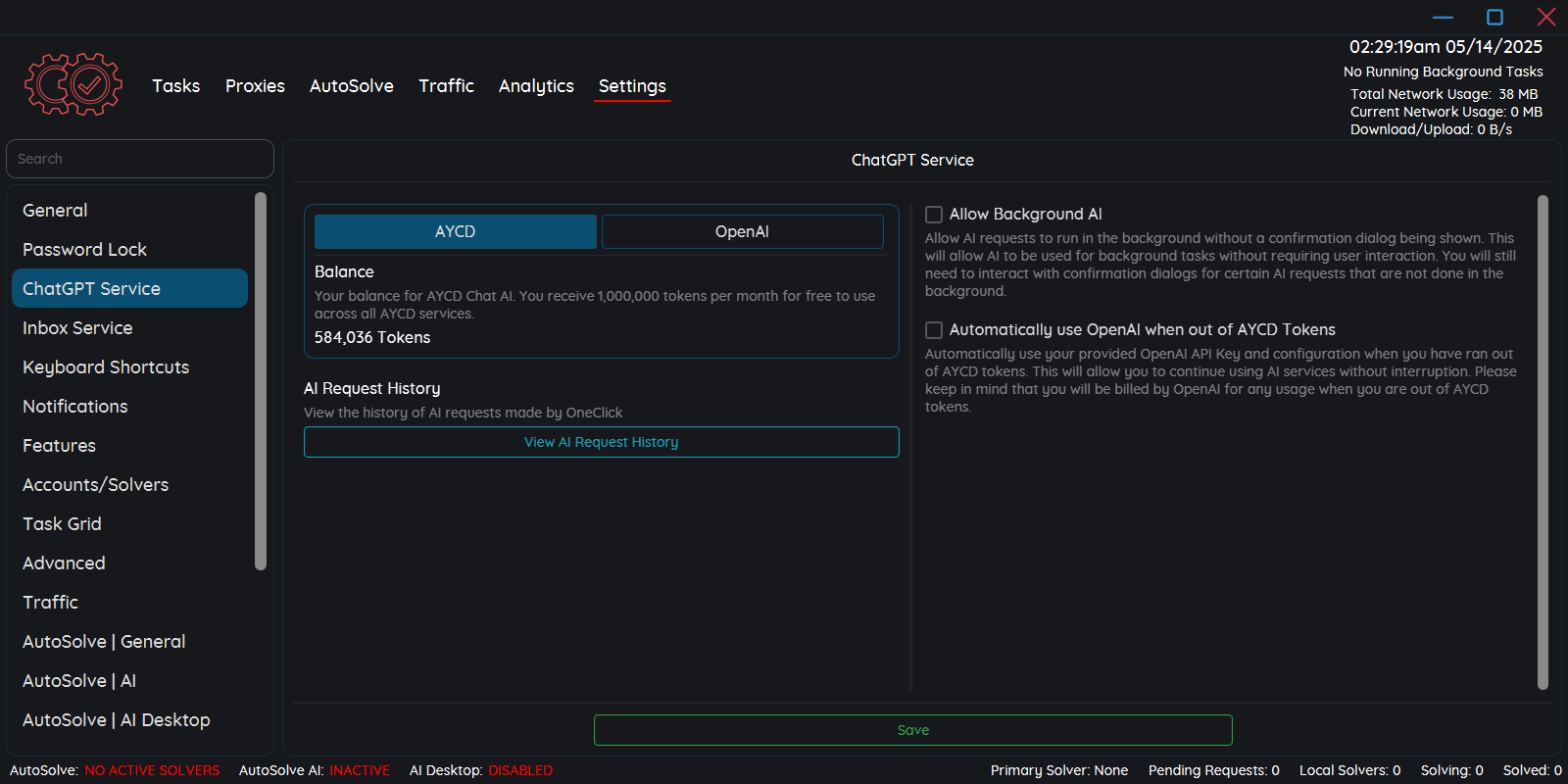Screen dimensions: 1568x784
Task: Click Solved: 0 status entry
Action: tap(1533, 770)
